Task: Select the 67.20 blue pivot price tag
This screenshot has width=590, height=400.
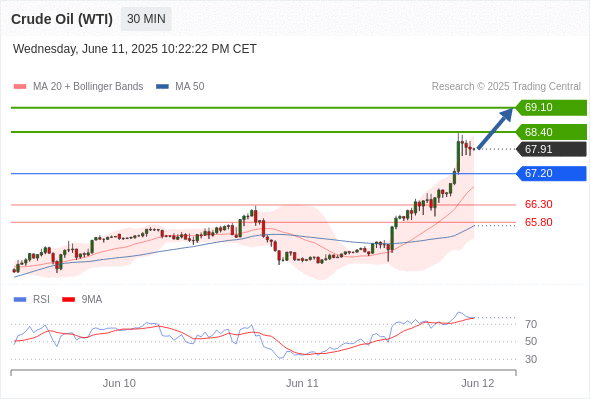Action: pyautogui.click(x=551, y=173)
